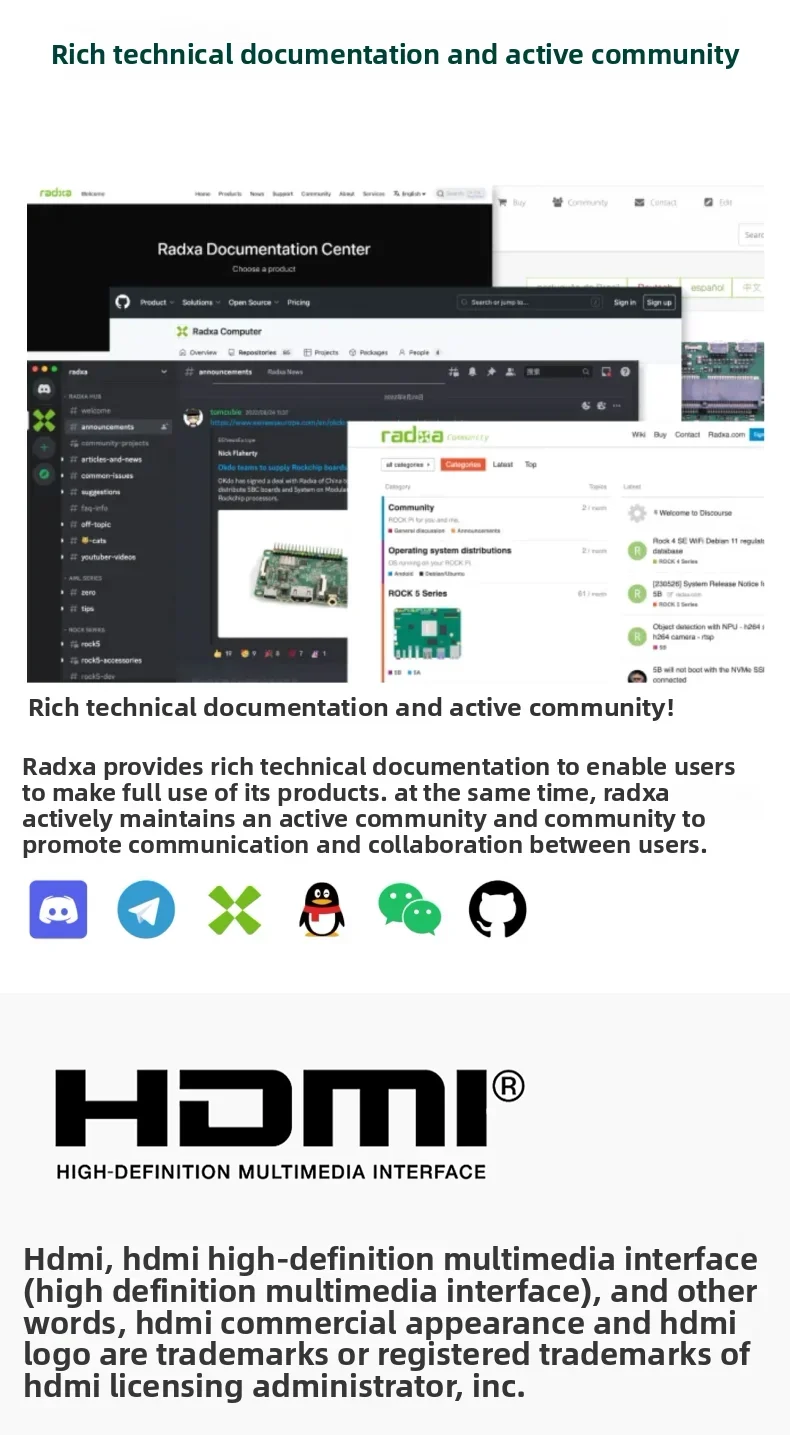
Task: Click the Discord search box in the channel header
Action: (x=558, y=371)
